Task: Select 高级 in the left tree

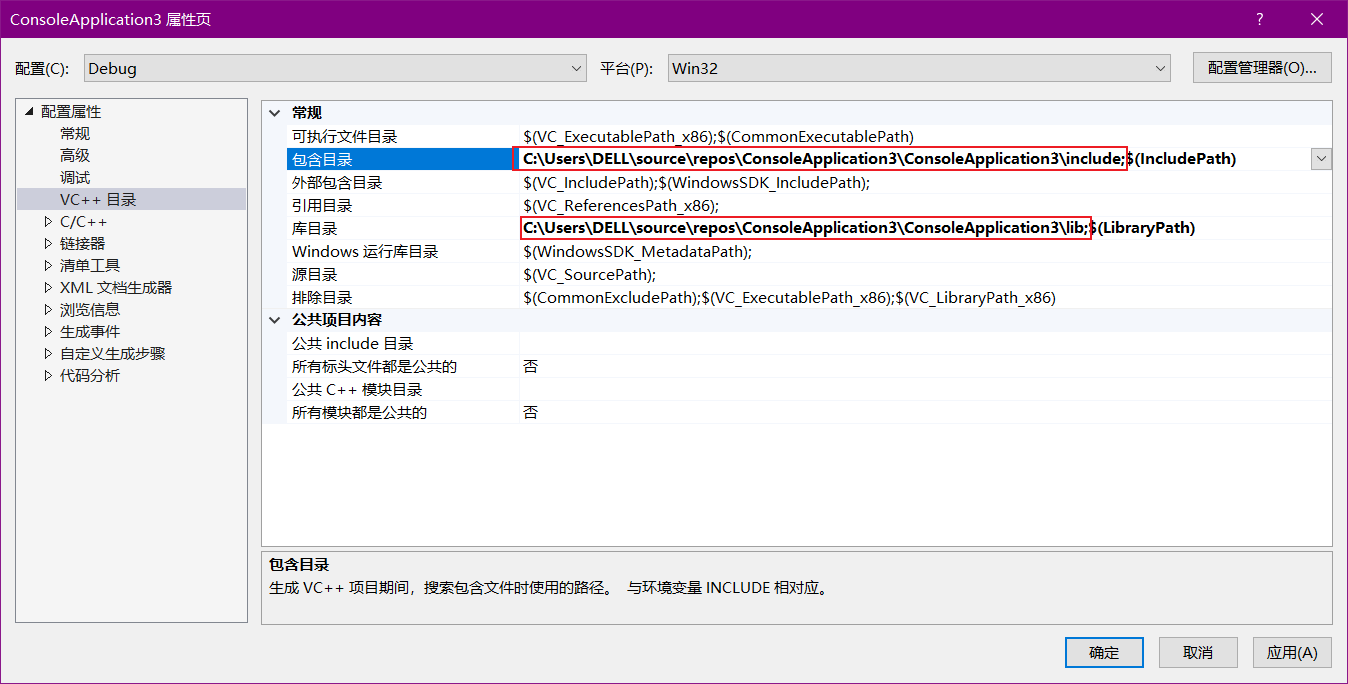Action: tap(75, 155)
